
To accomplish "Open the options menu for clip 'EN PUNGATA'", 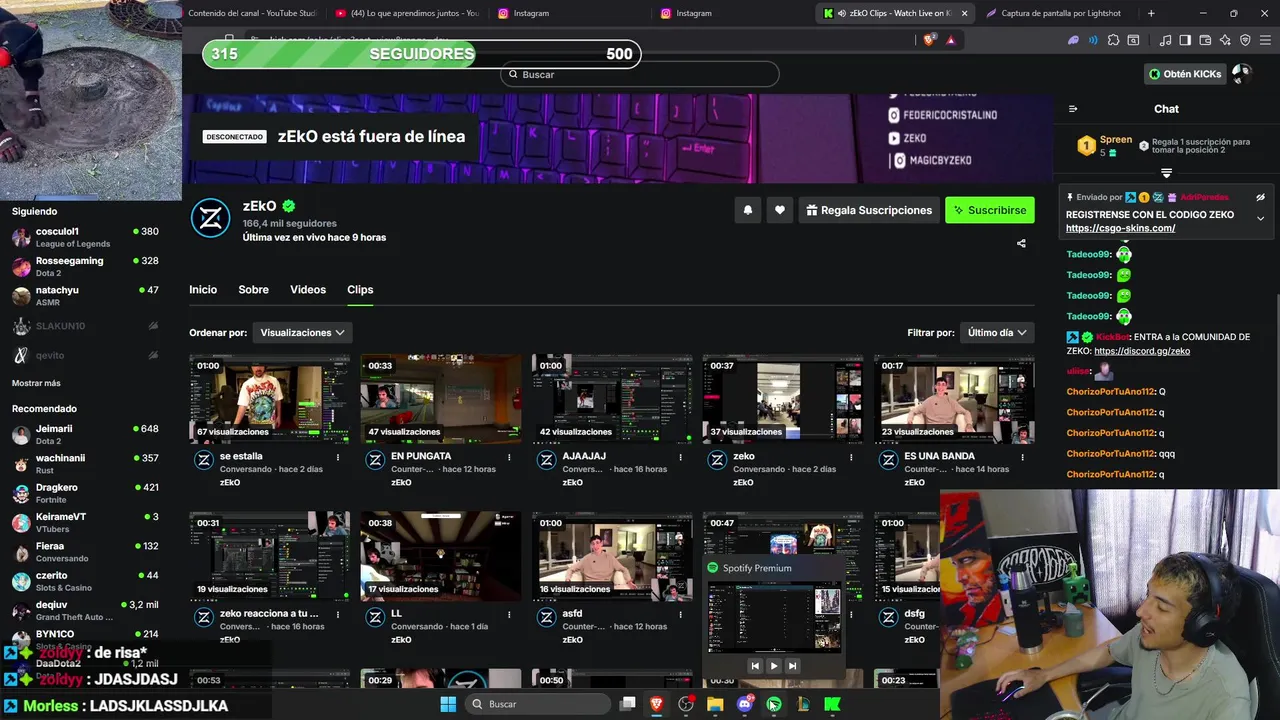I will [x=509, y=457].
